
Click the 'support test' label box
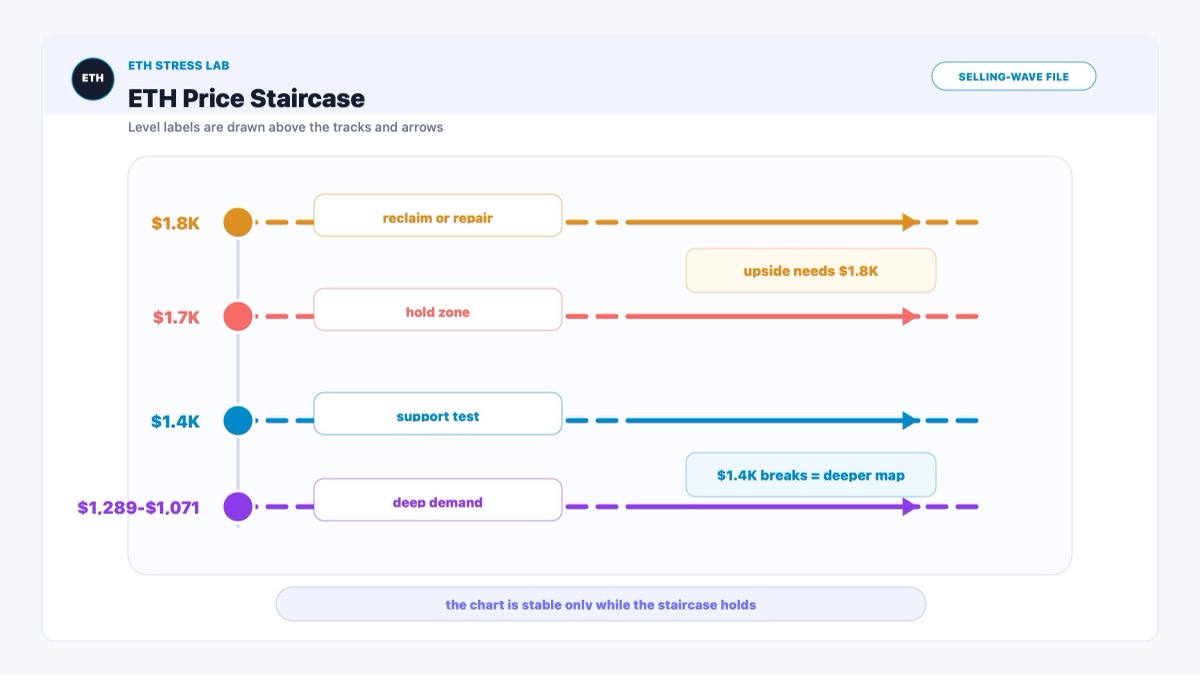(438, 413)
